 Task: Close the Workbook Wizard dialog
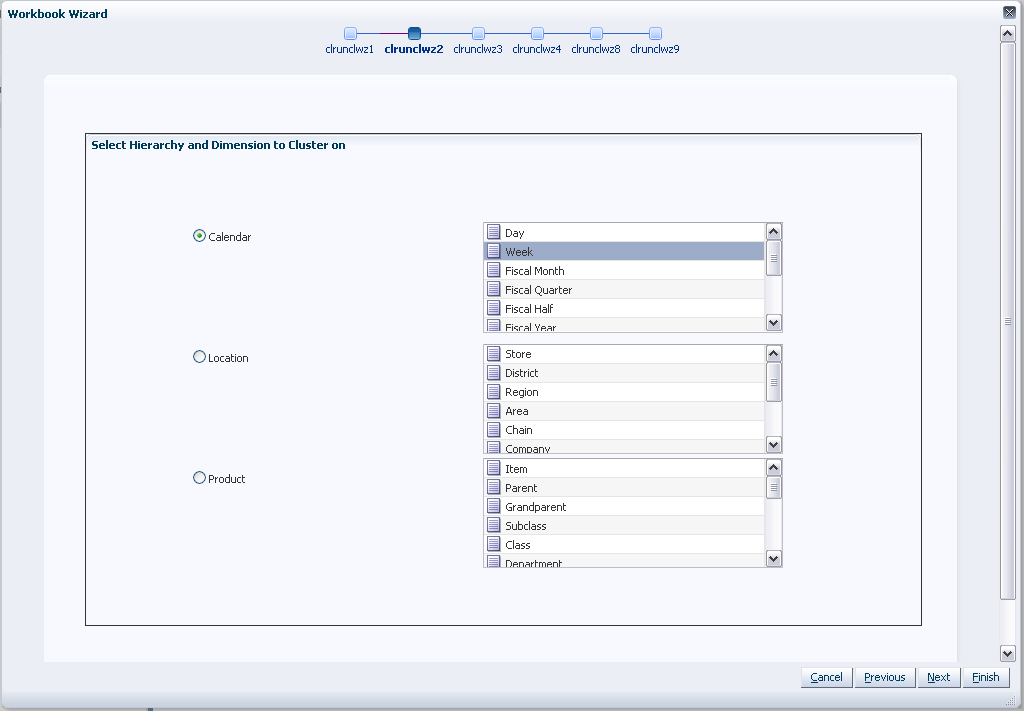pyautogui.click(x=1009, y=12)
